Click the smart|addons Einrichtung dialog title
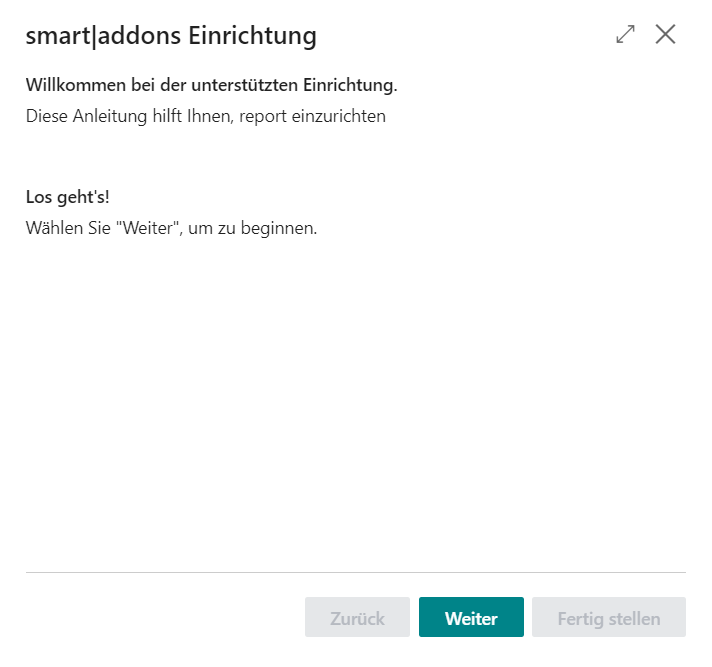Screen dimensions: 712x667 click(171, 36)
